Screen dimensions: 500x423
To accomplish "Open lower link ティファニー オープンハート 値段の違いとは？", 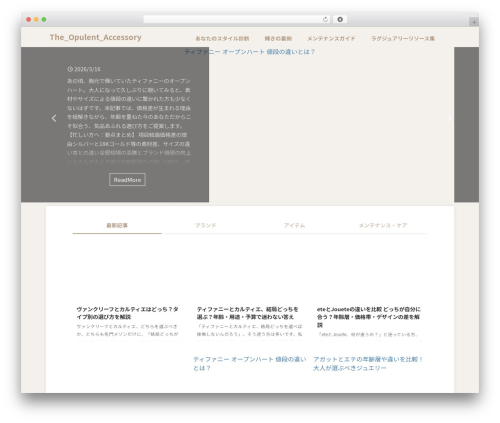I will click(x=250, y=364).
